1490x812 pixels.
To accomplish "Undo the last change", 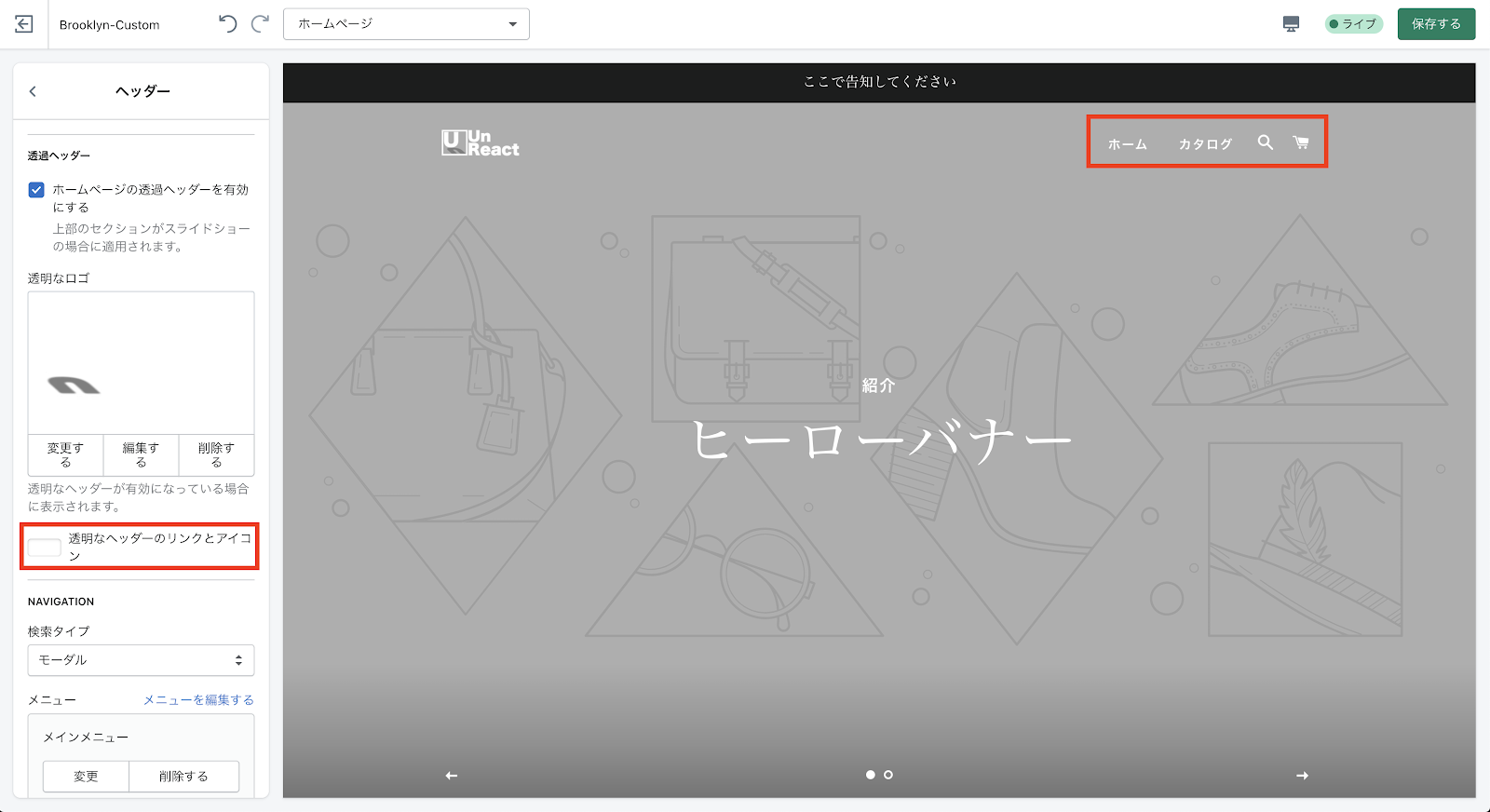I will 227,24.
